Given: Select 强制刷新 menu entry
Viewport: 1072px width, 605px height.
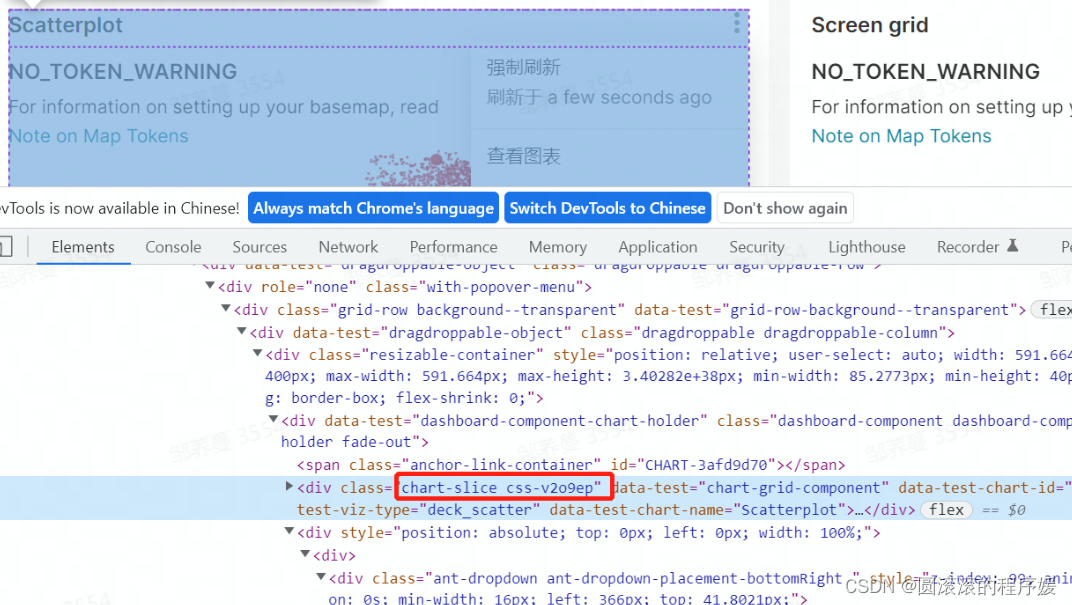Looking at the screenshot, I should (524, 68).
